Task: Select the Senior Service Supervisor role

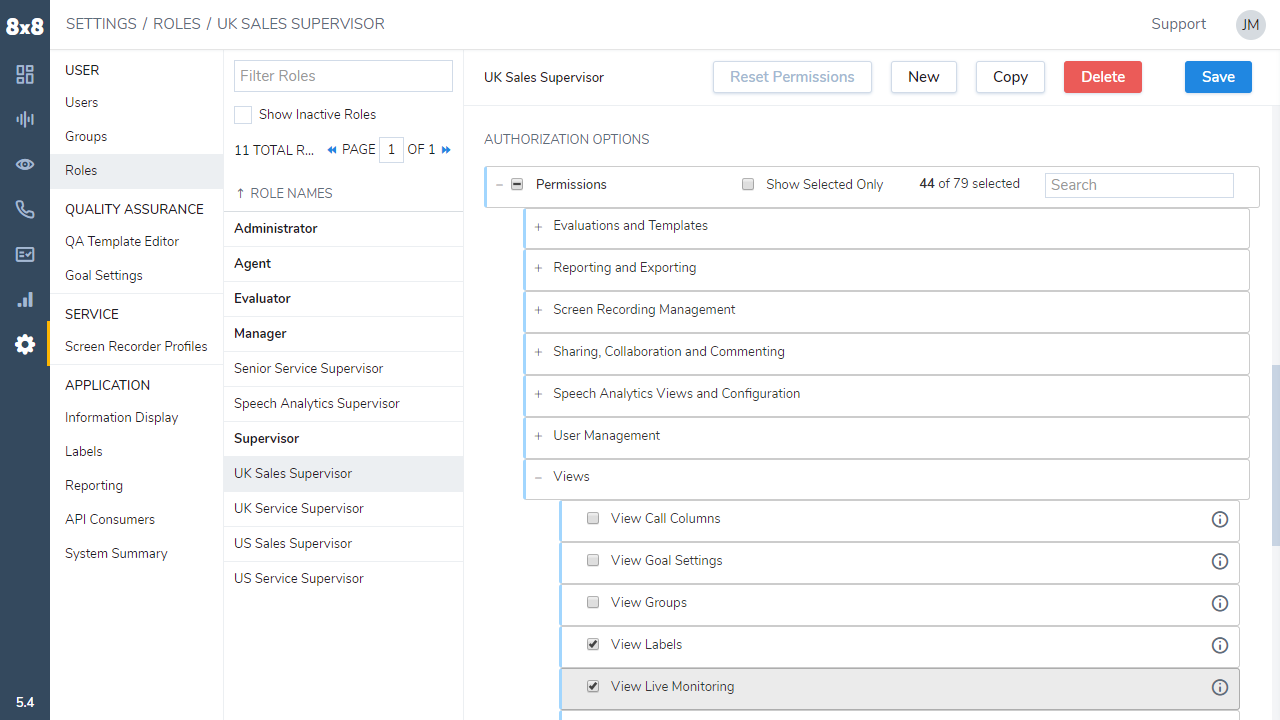Action: coord(343,369)
